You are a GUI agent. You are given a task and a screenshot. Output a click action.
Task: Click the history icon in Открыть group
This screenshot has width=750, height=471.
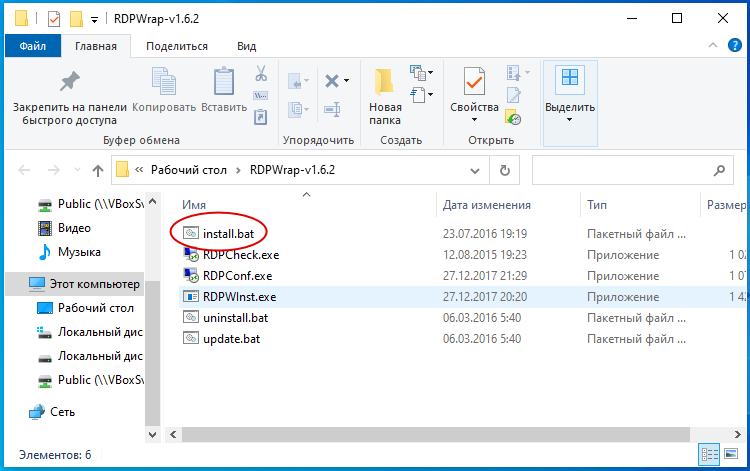pyautogui.click(x=513, y=117)
